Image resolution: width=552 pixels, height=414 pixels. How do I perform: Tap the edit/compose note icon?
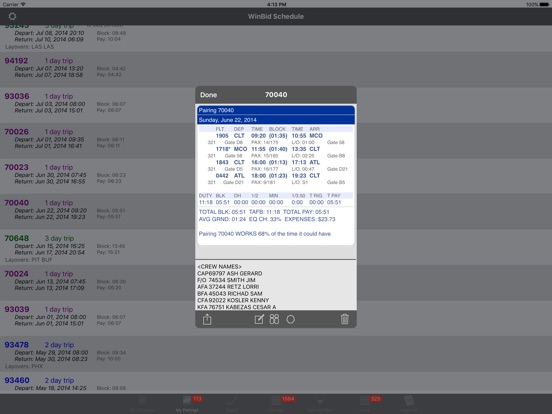(x=259, y=319)
